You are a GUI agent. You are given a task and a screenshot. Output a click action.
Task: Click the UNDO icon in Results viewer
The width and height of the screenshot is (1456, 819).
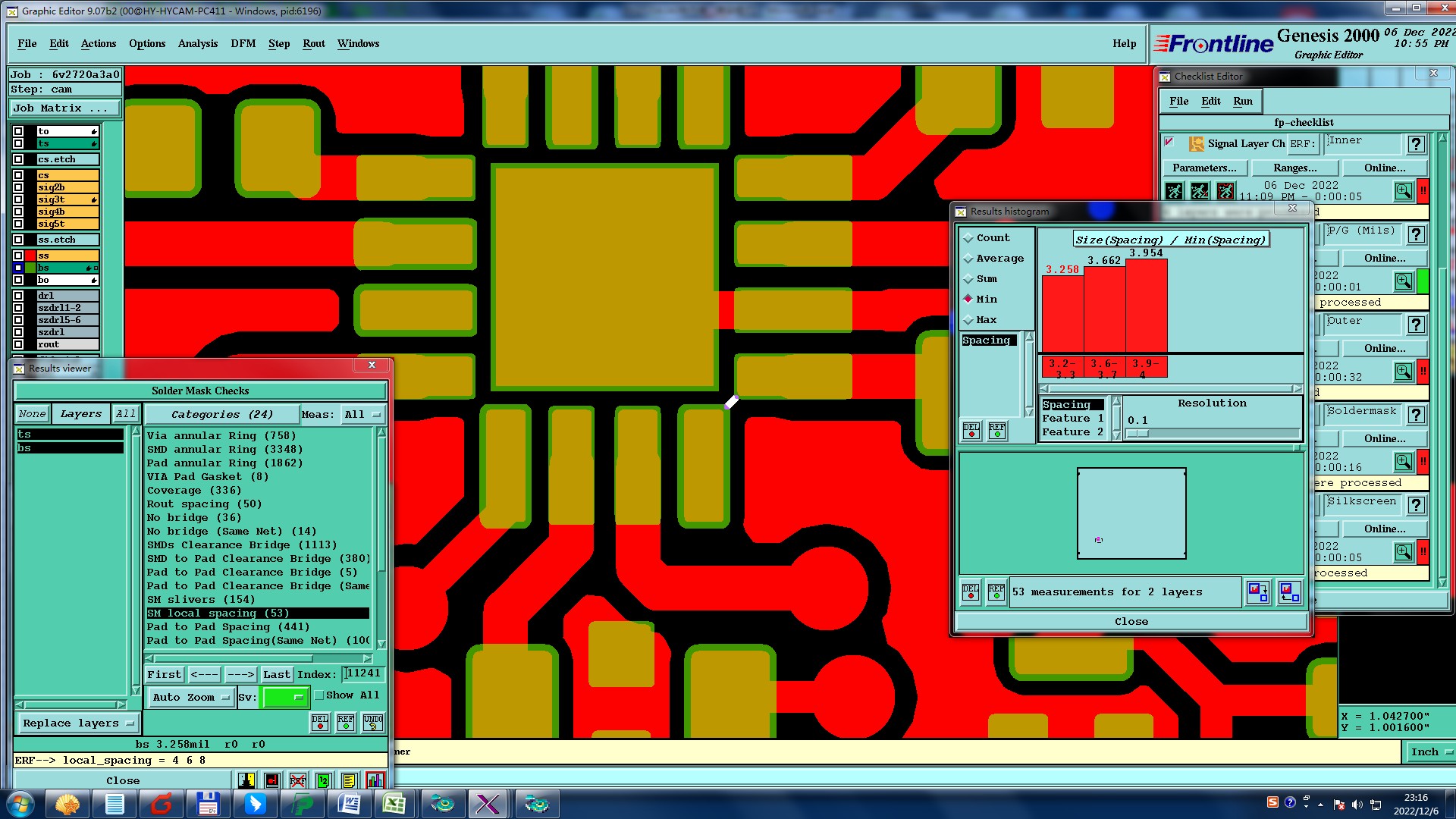point(372,722)
